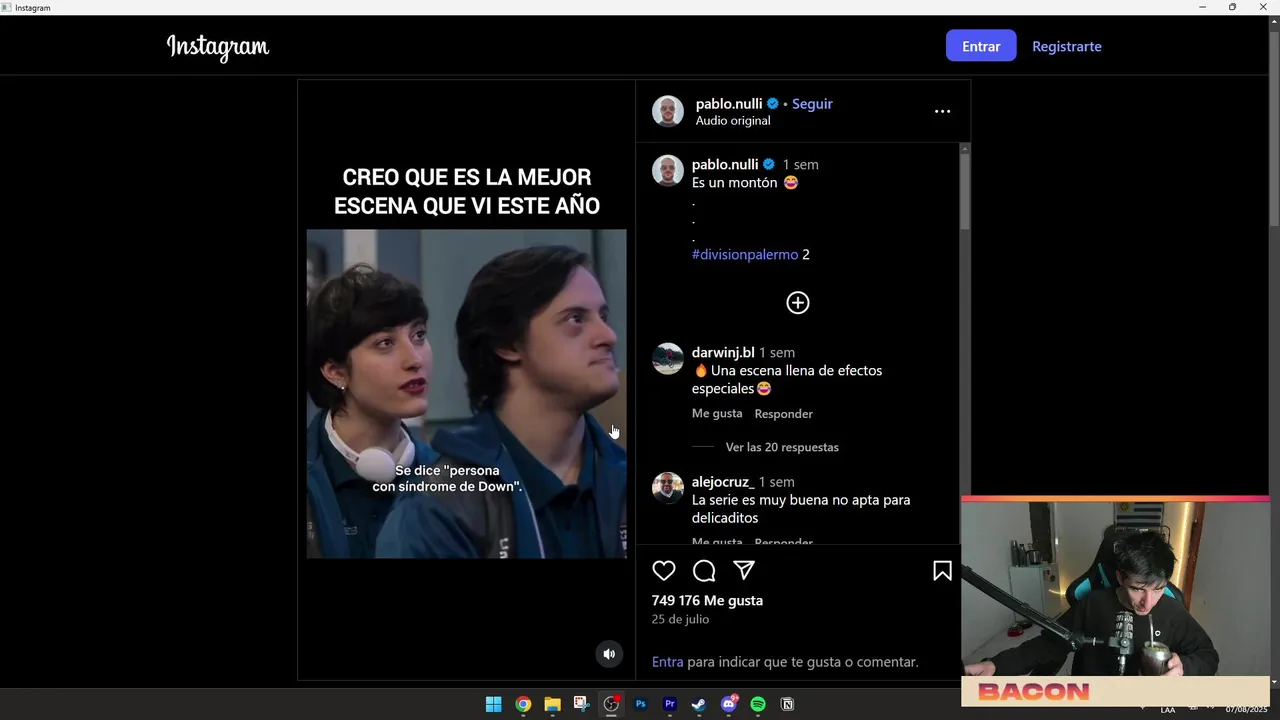Open Notion from taskbar

[x=787, y=704]
